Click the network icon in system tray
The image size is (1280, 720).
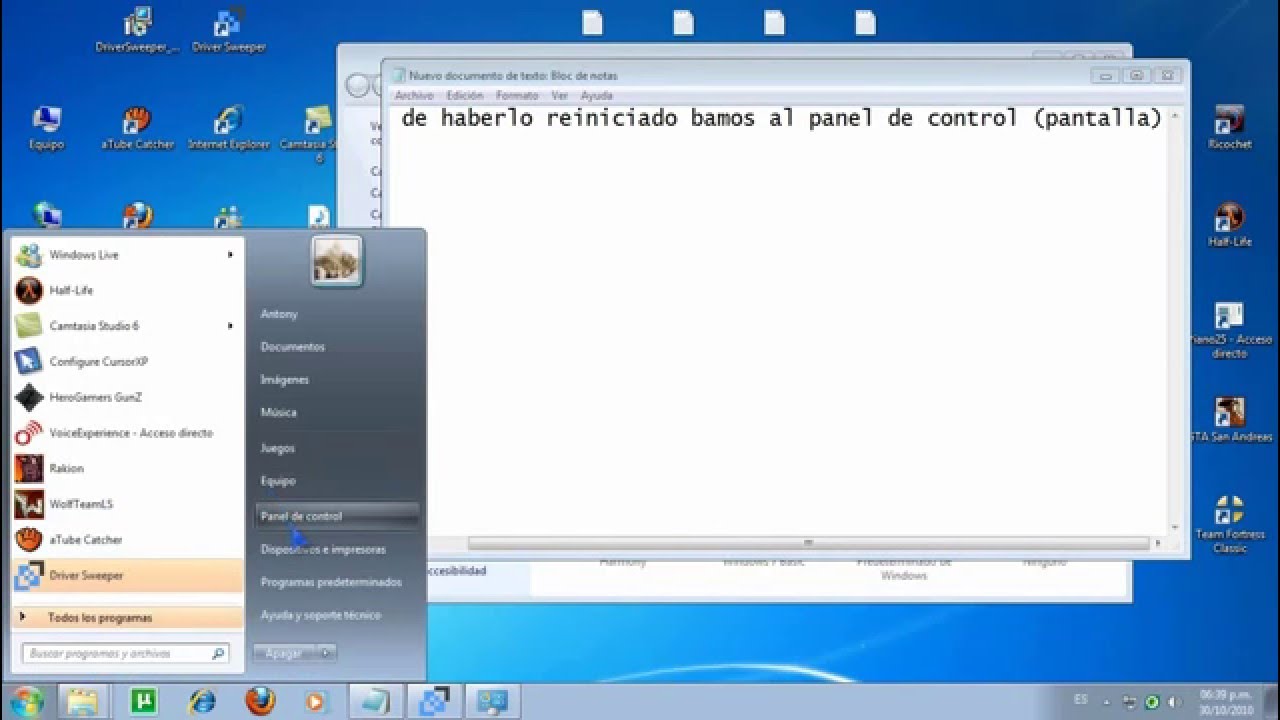click(1131, 702)
